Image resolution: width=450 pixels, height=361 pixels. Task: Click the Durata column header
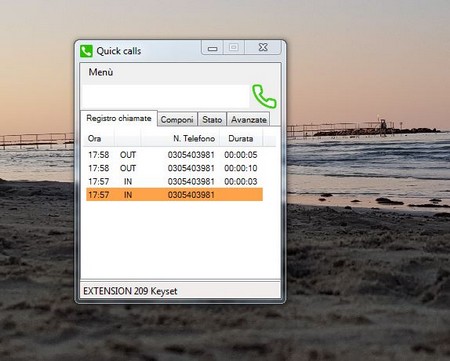[x=241, y=138]
